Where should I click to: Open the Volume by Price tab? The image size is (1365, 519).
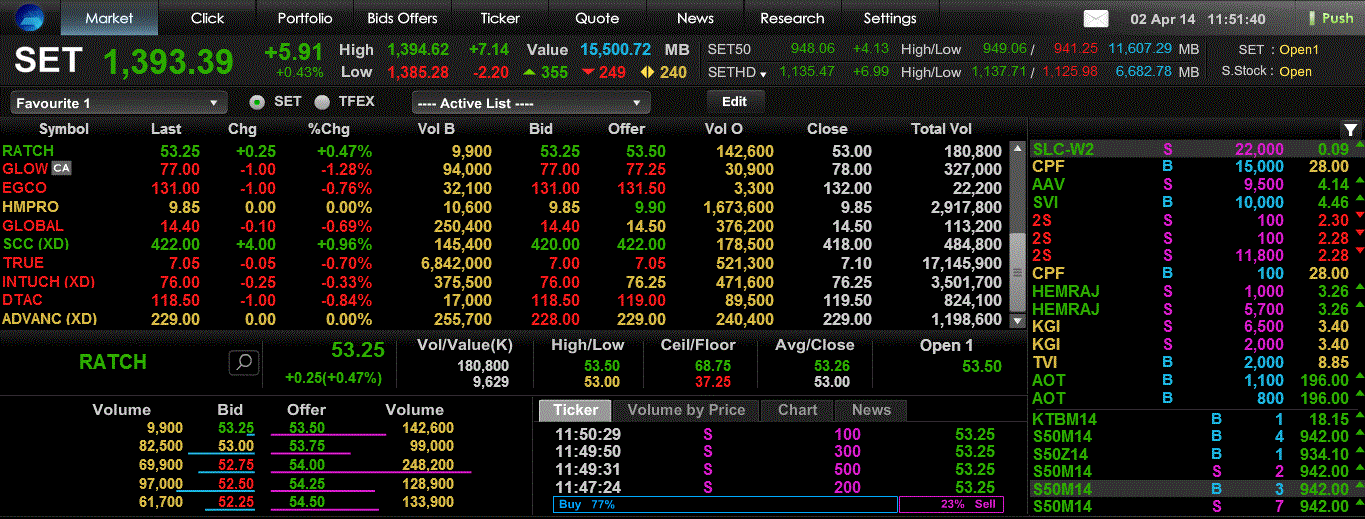(x=685, y=410)
